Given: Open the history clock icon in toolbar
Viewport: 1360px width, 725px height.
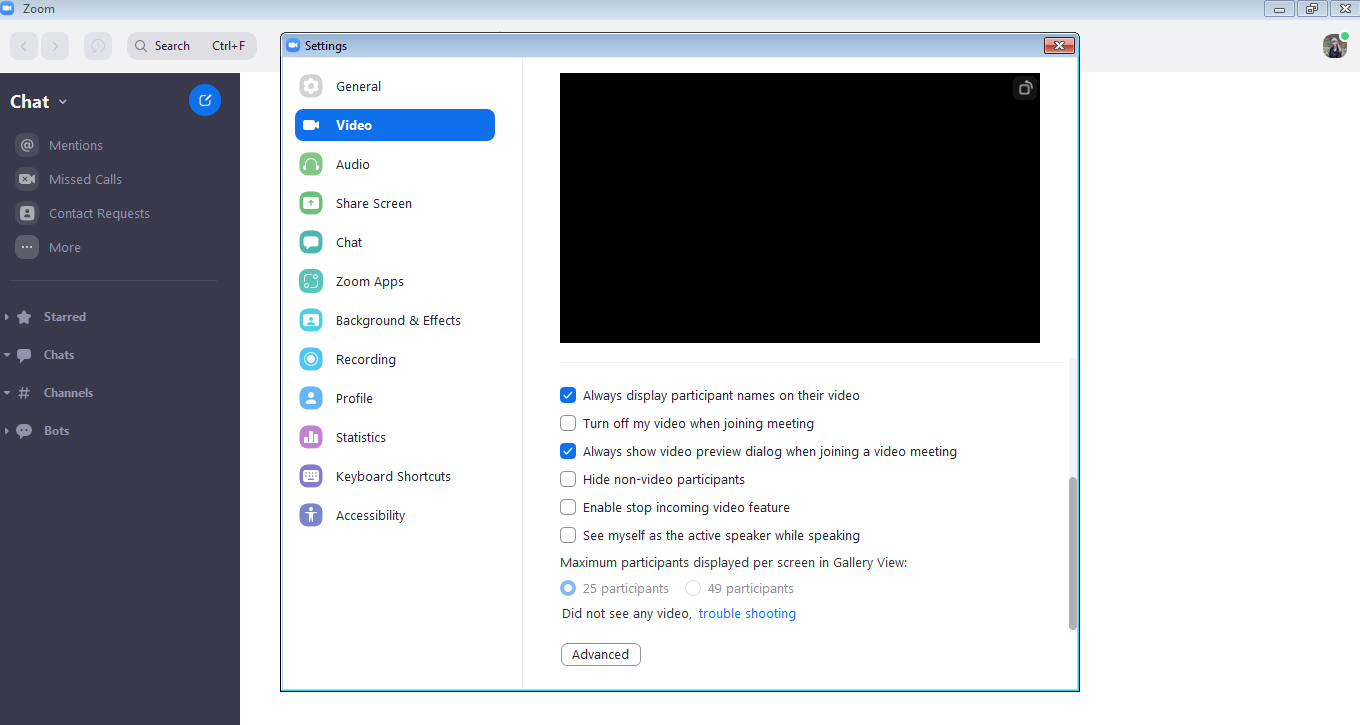Looking at the screenshot, I should 97,46.
